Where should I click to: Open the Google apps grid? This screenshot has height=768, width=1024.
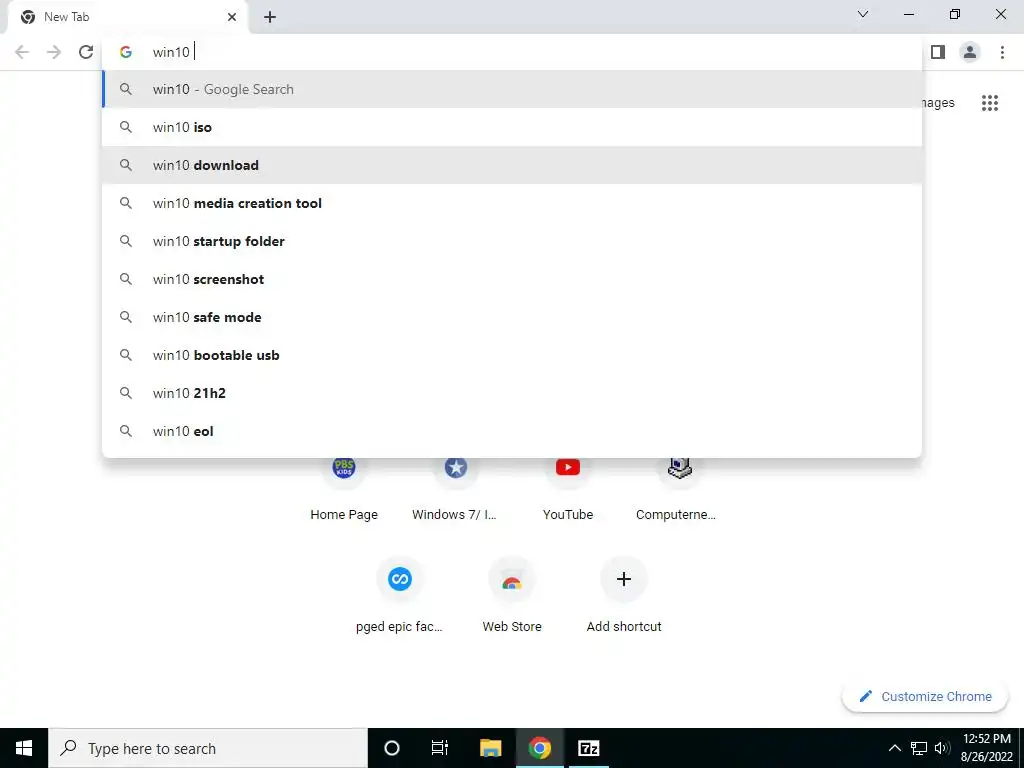click(990, 103)
